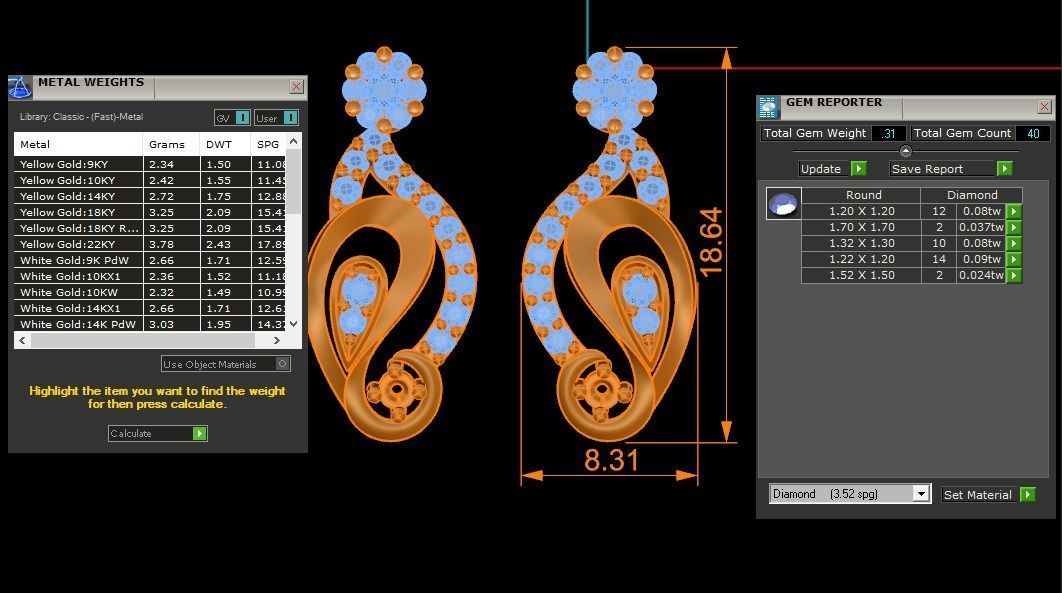This screenshot has height=593, width=1062.
Task: Select the Yellow Gold:18KY R... row
Action: tap(150, 228)
